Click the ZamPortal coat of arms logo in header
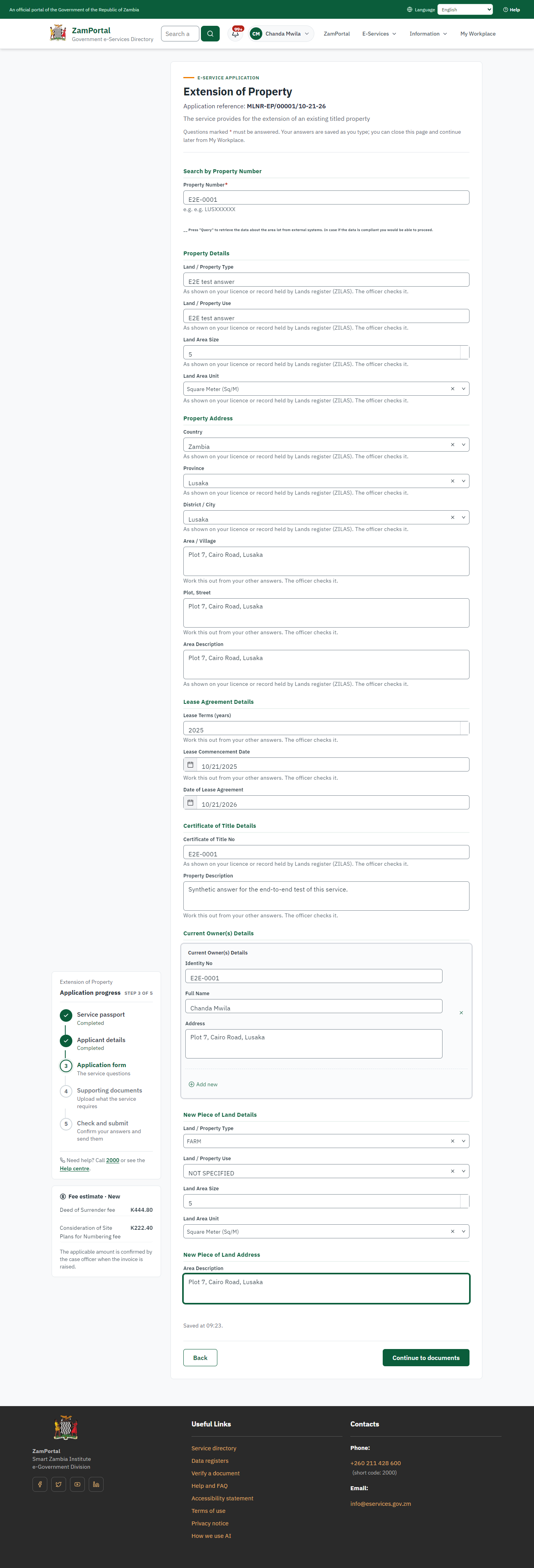The height and width of the screenshot is (1568, 534). point(58,33)
